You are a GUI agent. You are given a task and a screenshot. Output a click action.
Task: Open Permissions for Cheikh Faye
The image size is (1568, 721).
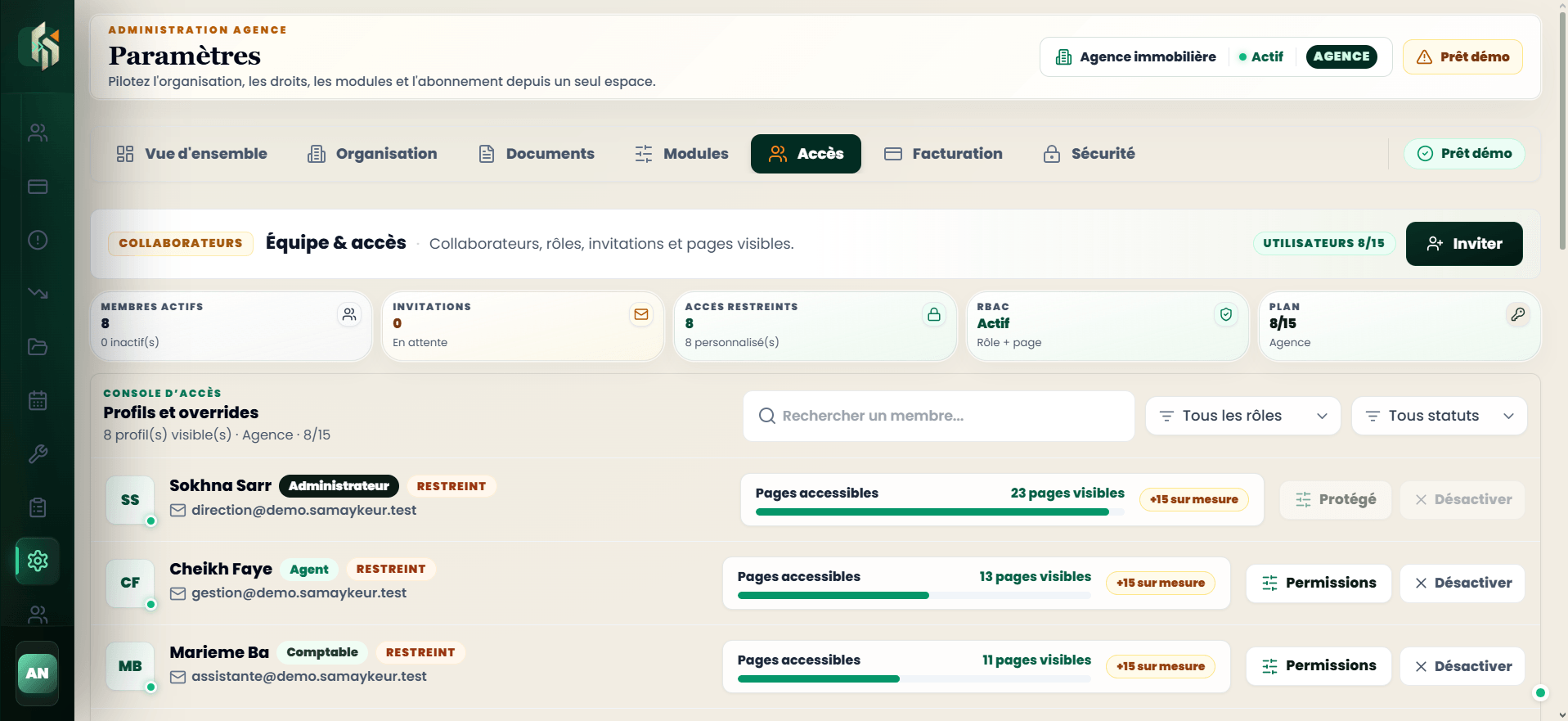coord(1319,584)
